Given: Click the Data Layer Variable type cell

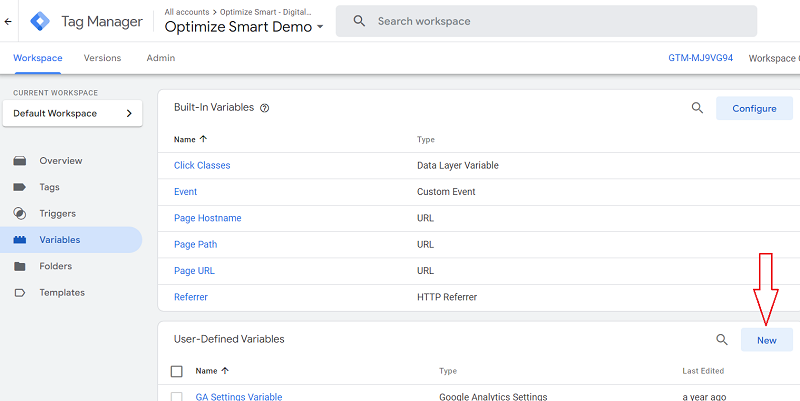Looking at the screenshot, I should [458, 165].
